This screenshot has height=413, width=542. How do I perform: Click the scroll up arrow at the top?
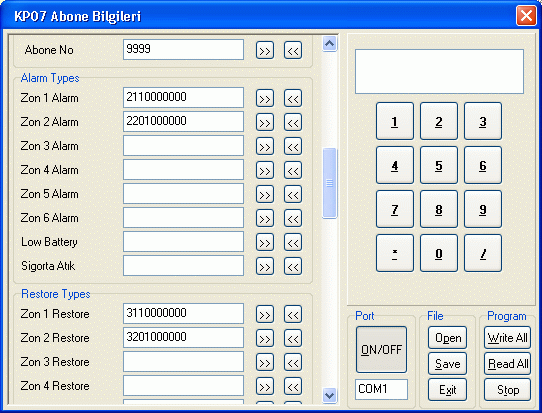click(329, 44)
